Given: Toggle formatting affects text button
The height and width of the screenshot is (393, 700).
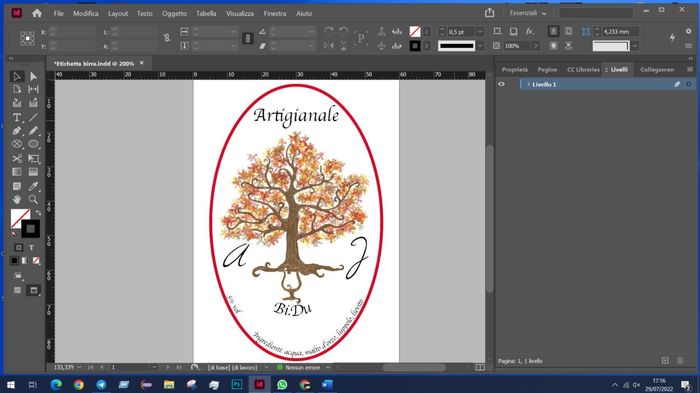Looking at the screenshot, I should (31, 247).
